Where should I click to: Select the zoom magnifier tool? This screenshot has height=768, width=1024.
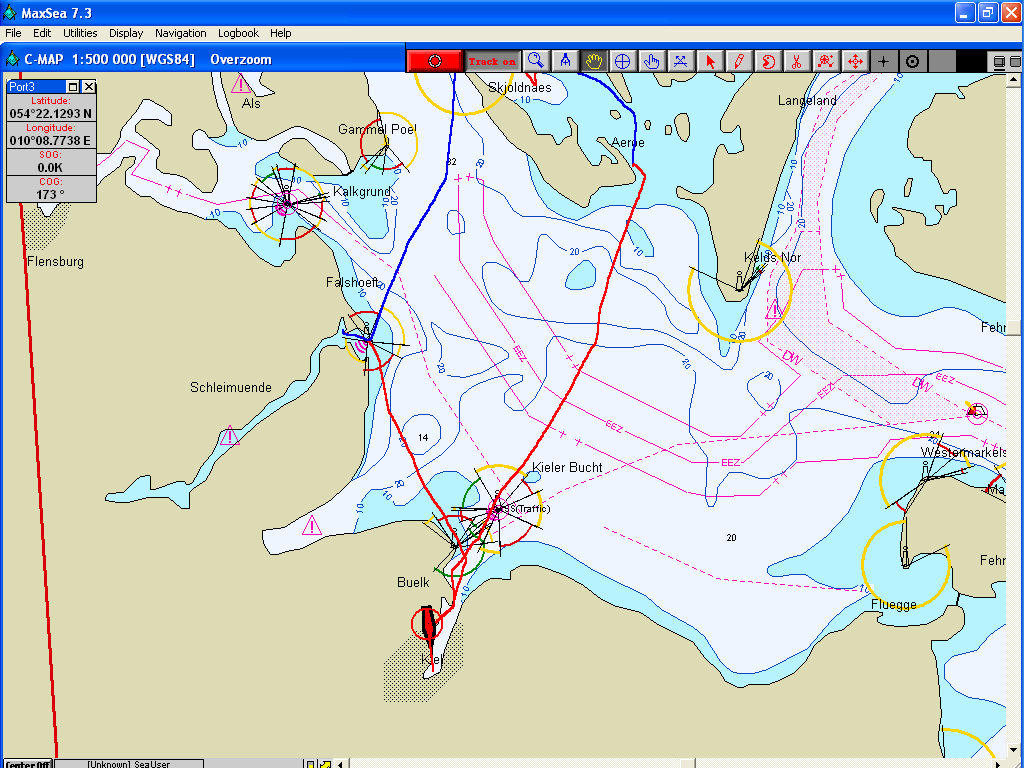pyautogui.click(x=536, y=61)
